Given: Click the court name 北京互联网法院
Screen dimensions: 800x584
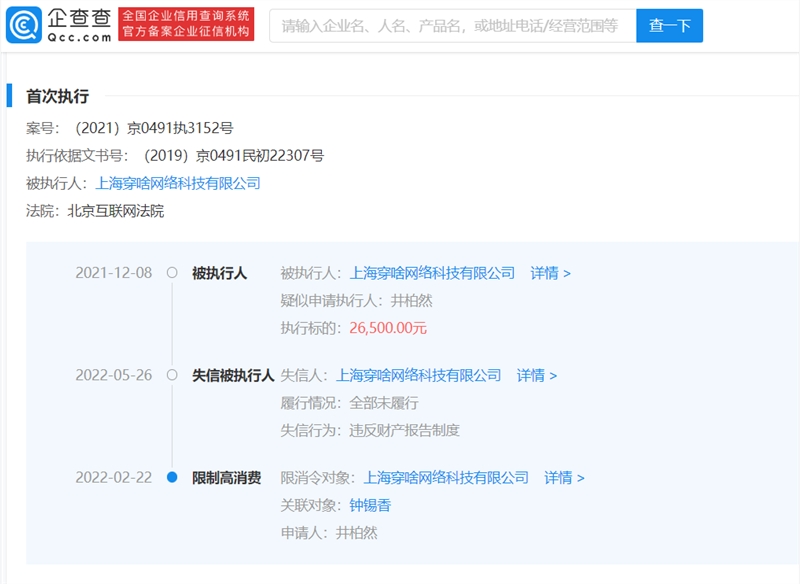Looking at the screenshot, I should click(x=116, y=211).
